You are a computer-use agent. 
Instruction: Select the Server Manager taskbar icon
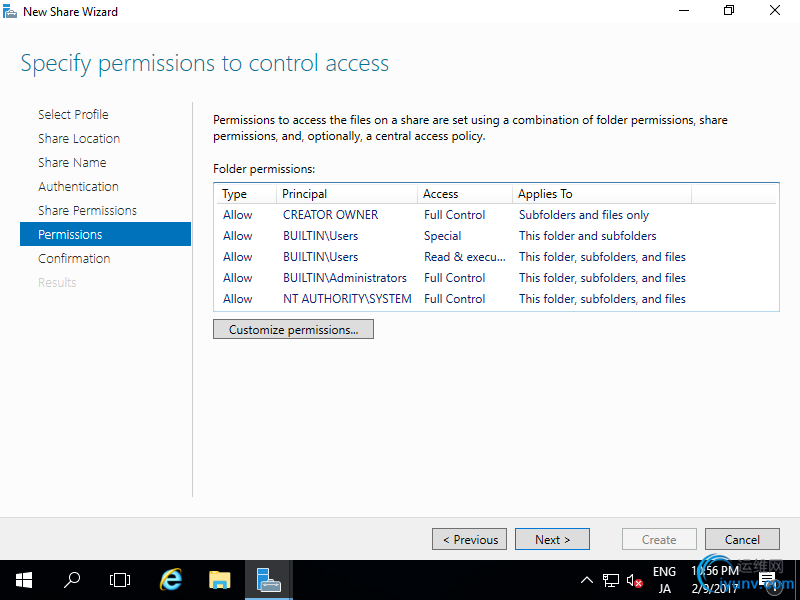(268, 580)
